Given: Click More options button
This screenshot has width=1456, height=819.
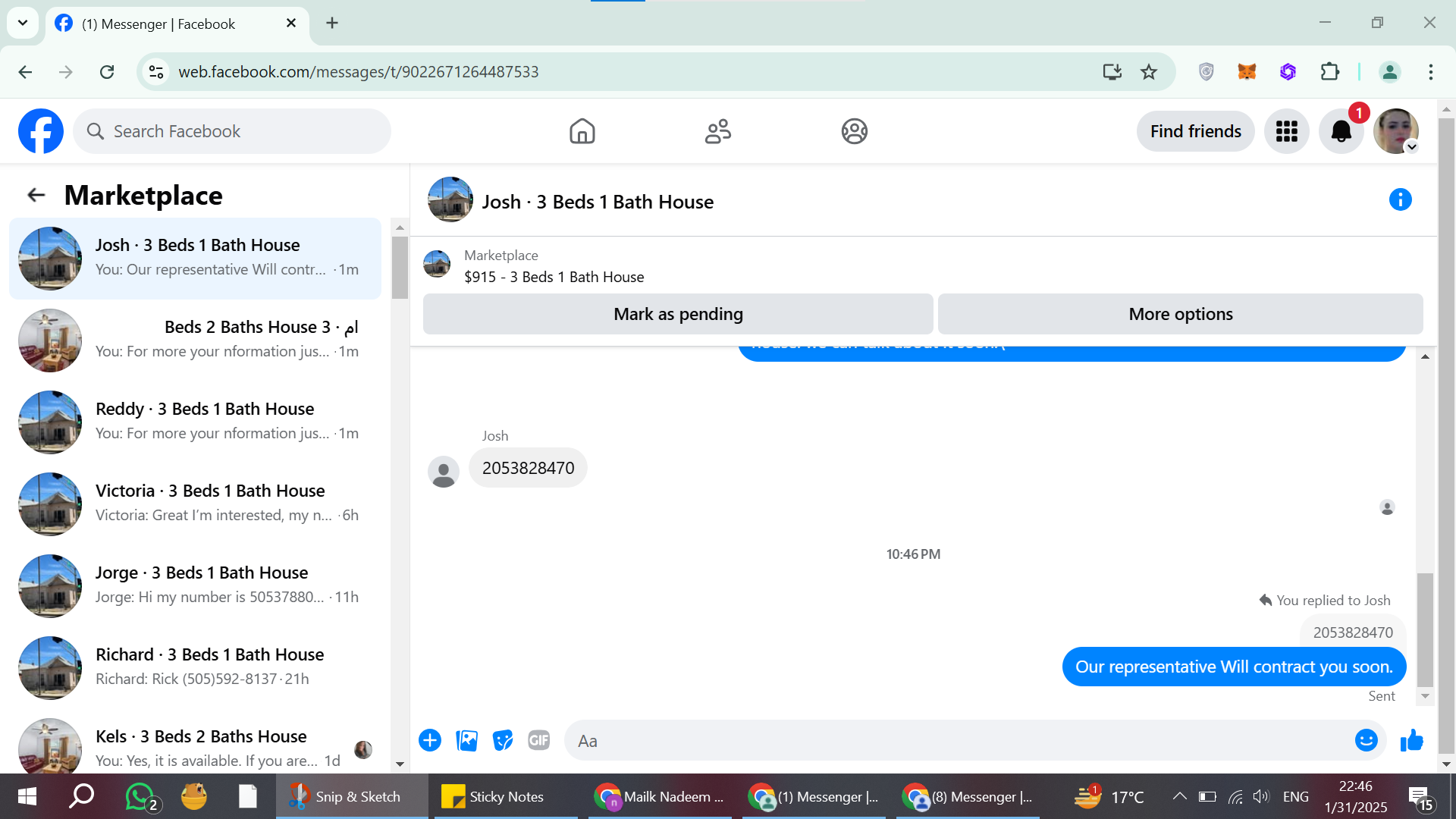Looking at the screenshot, I should click(x=1180, y=314).
